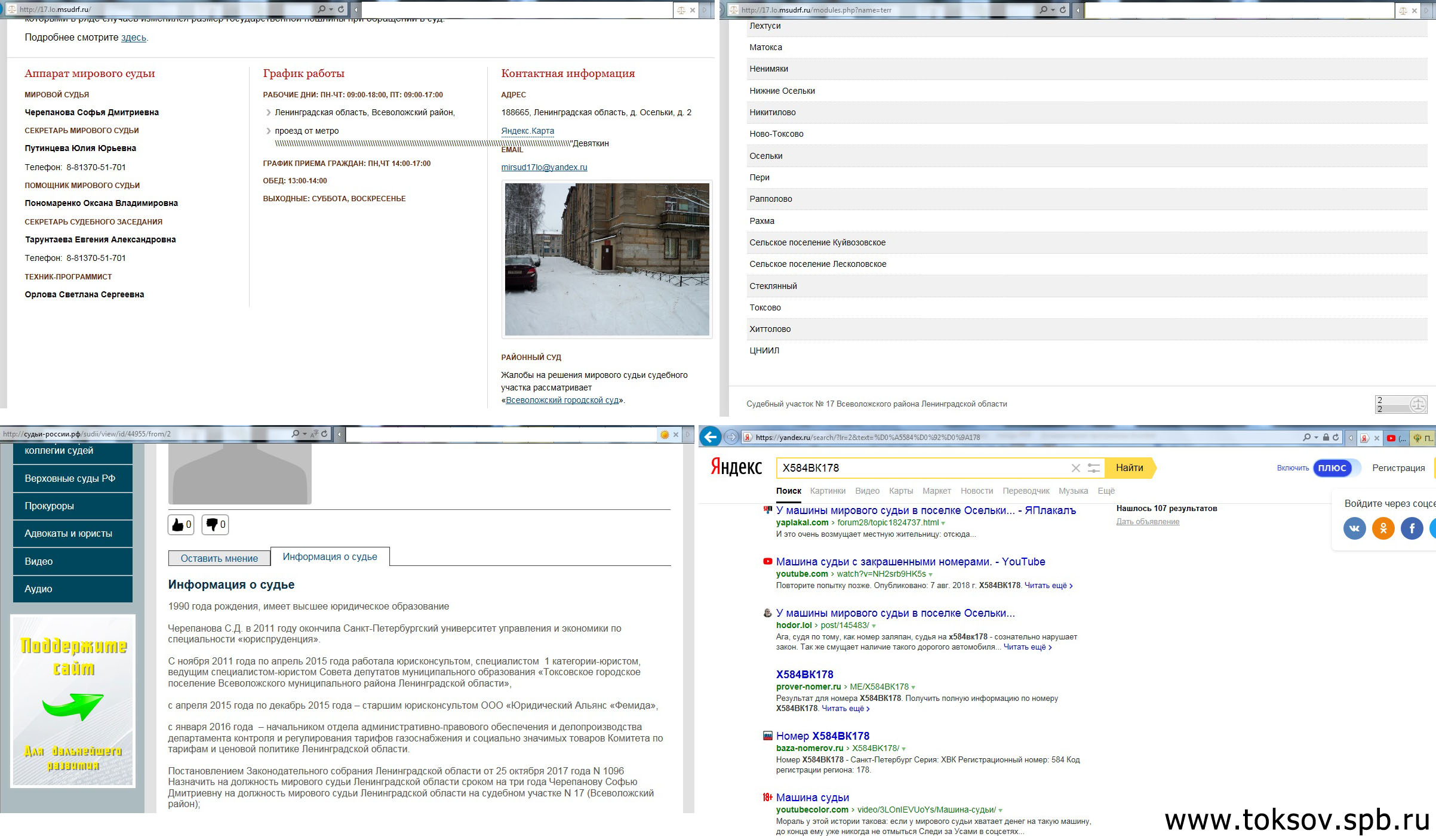Click the здесь link after Подробнее смотрите
Screen dimensions: 1436x840
pos(133,37)
